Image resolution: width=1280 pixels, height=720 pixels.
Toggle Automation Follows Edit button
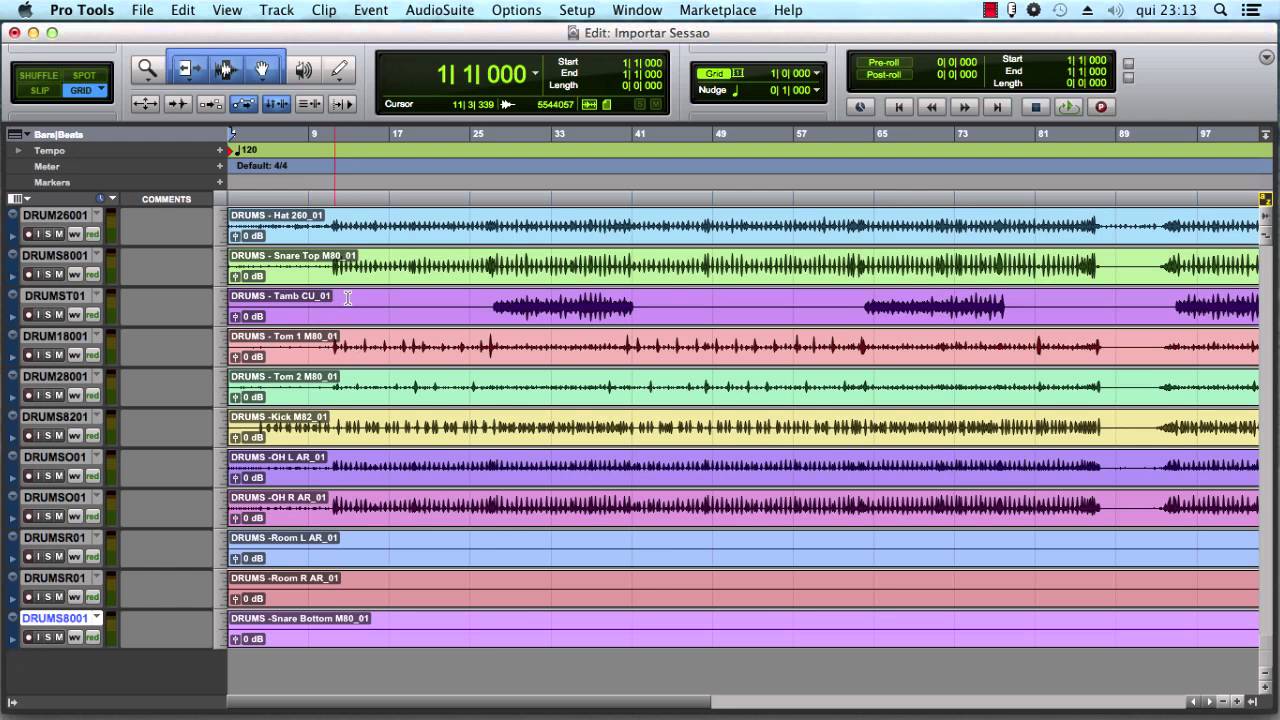pos(243,103)
